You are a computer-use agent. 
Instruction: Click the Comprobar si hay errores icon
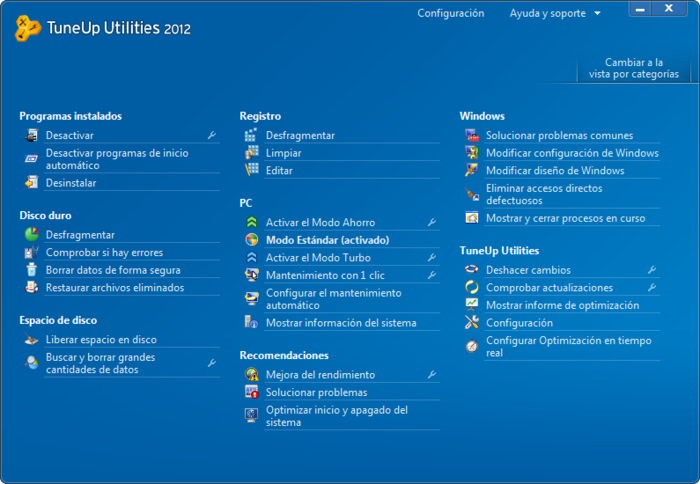tap(31, 252)
